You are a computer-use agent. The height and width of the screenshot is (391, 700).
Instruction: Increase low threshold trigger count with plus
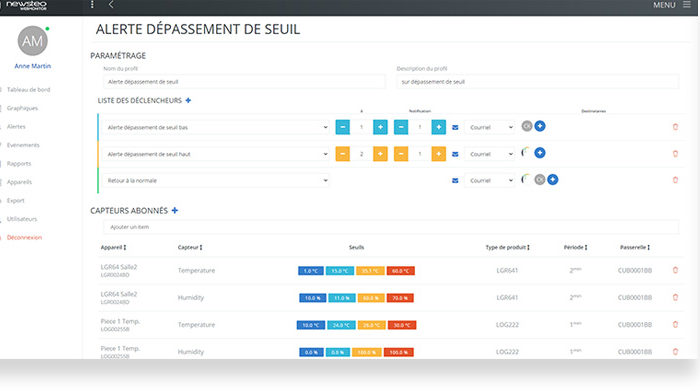[x=380, y=127]
